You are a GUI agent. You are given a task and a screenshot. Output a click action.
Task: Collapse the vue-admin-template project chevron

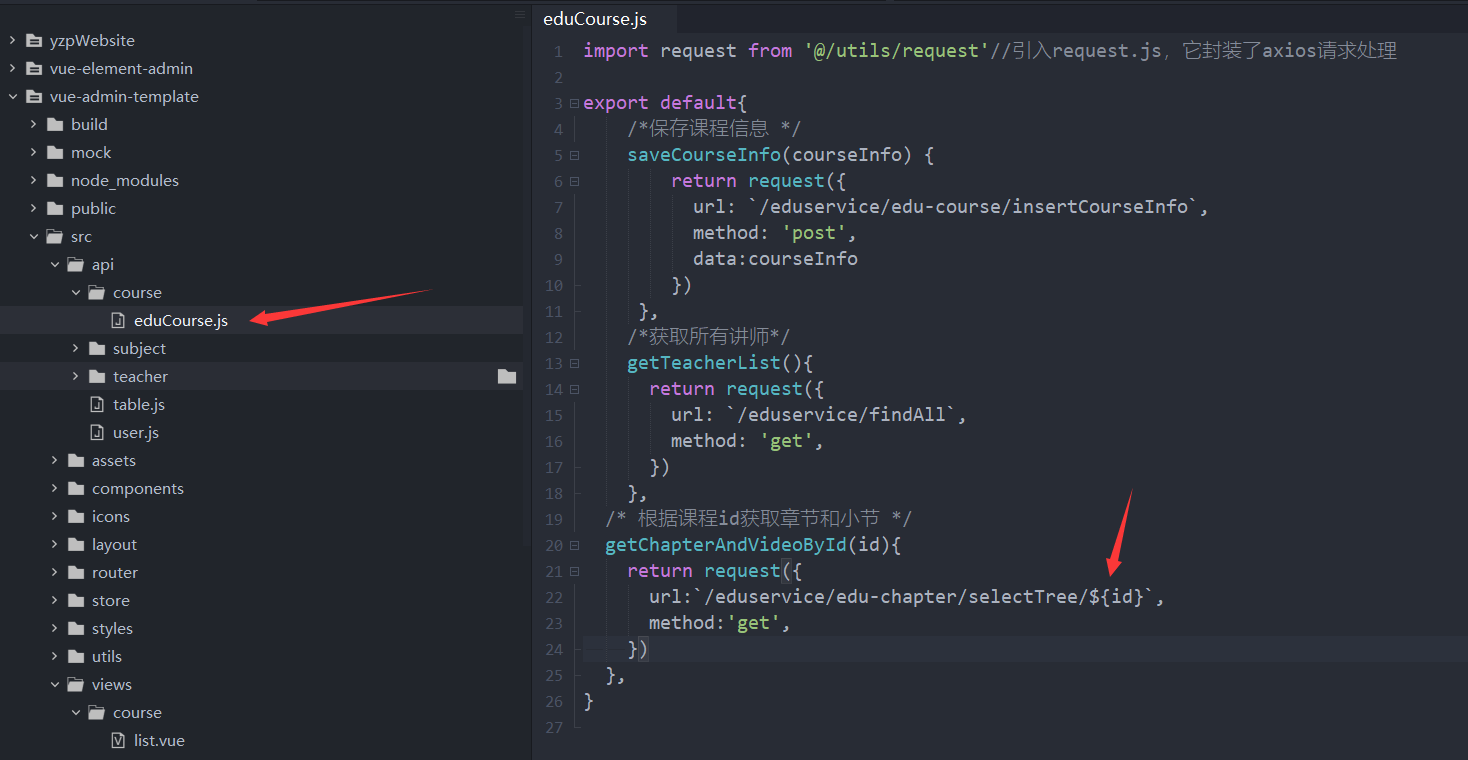point(12,97)
